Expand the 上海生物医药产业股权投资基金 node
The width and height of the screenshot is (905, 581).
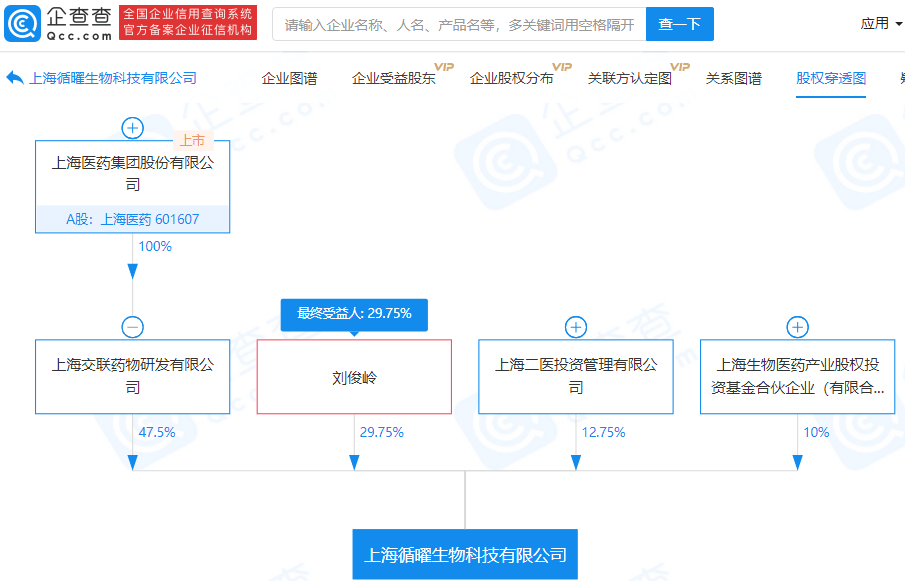797,327
